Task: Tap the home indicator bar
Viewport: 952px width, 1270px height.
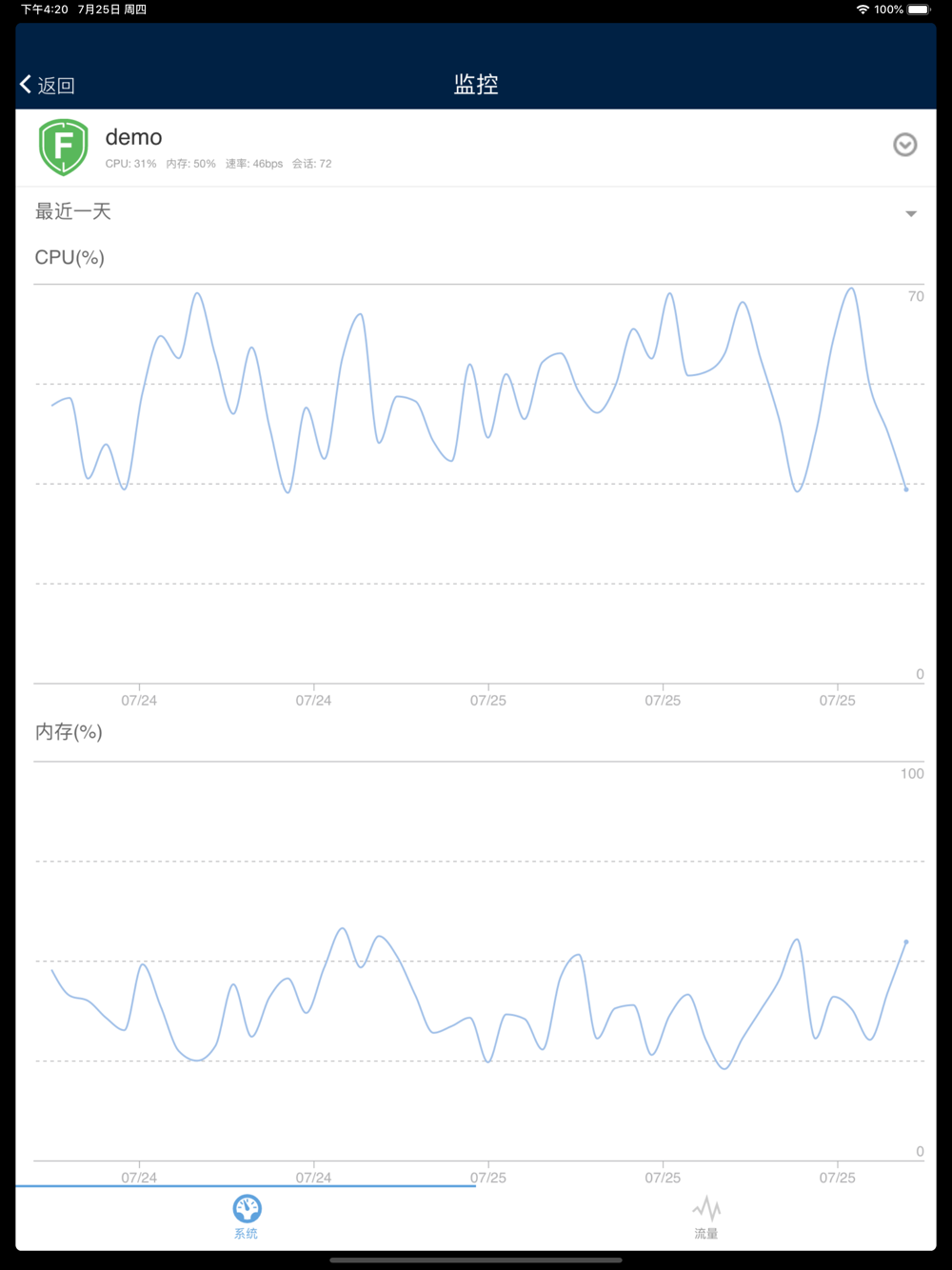Action: 476,1260
